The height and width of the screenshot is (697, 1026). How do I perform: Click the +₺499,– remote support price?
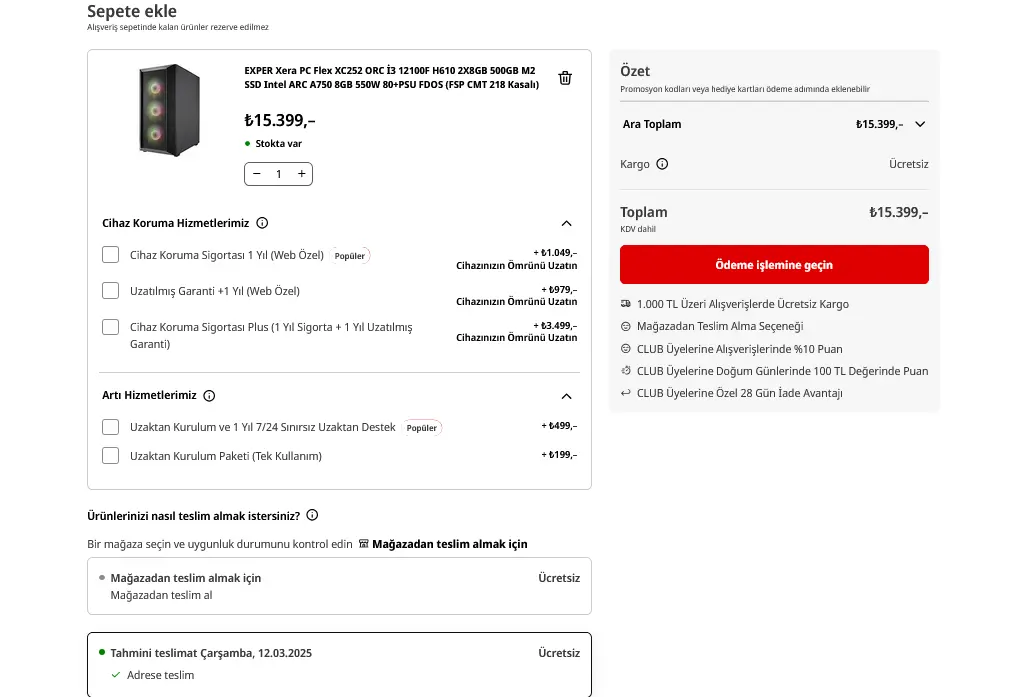pos(559,426)
